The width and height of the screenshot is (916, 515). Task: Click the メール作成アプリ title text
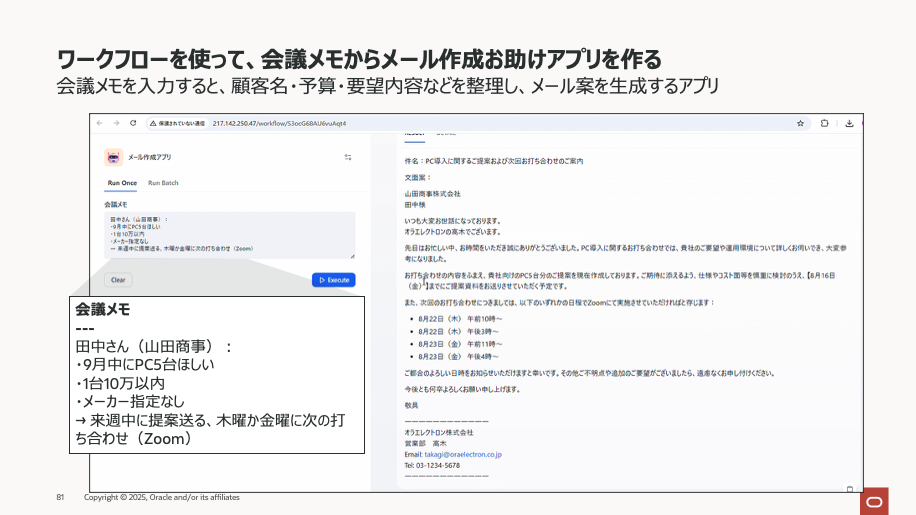point(150,157)
